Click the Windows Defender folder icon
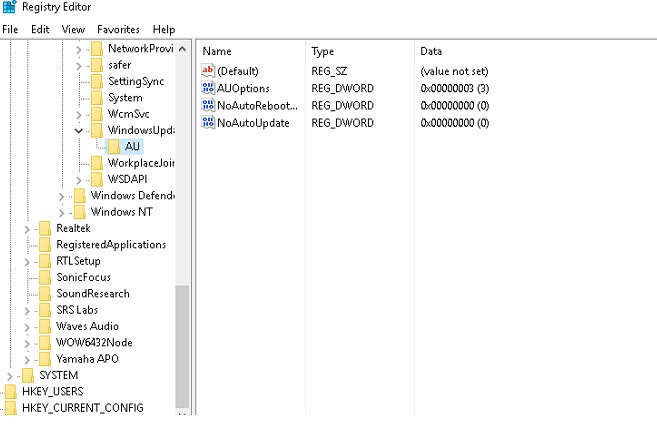657x446 pixels. click(x=80, y=195)
